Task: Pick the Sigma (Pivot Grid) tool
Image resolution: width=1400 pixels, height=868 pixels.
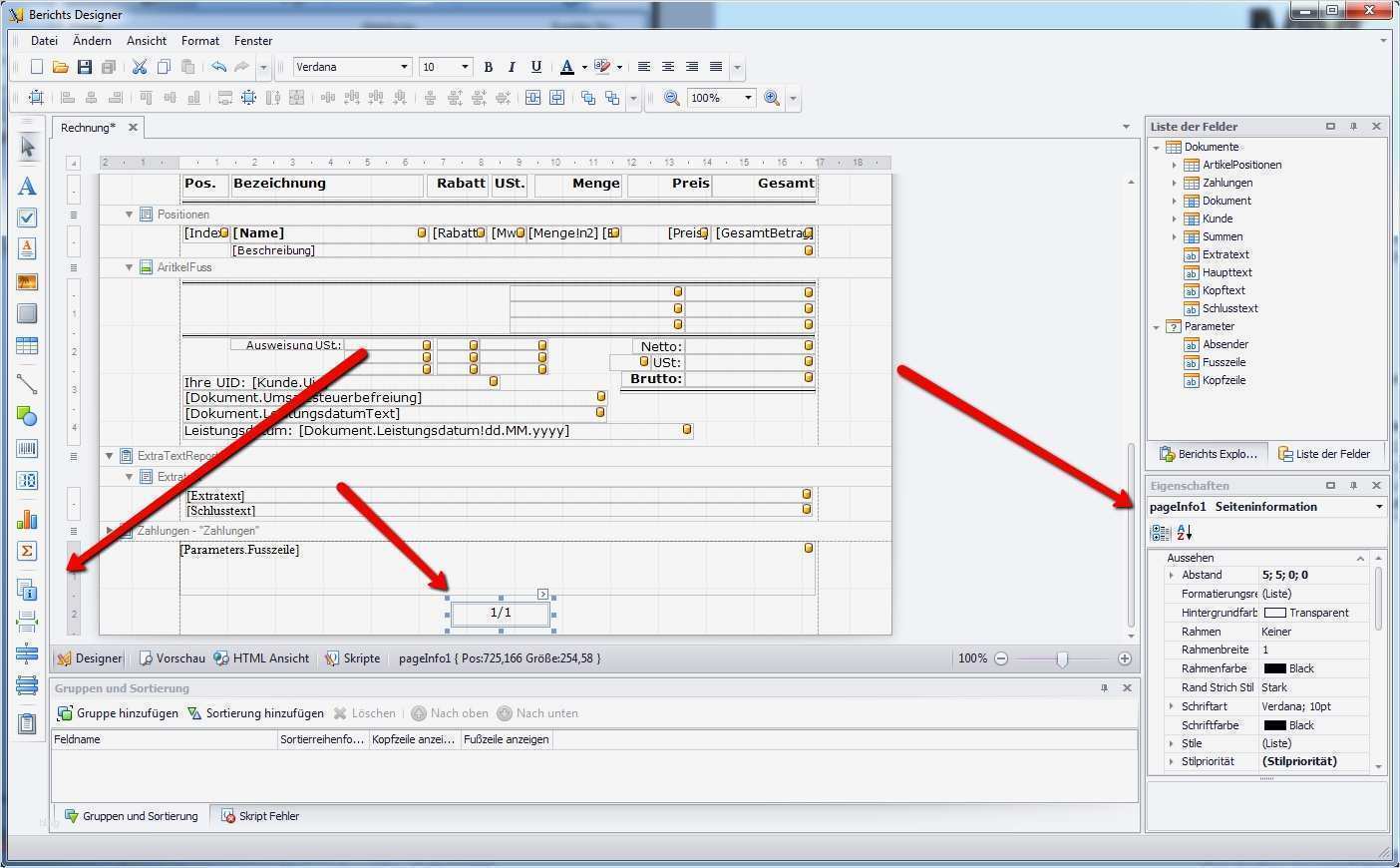Action: click(x=27, y=551)
